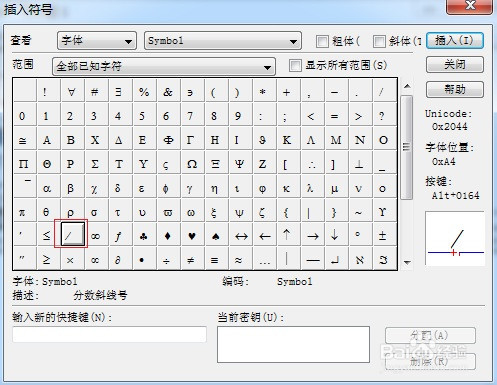This screenshot has width=497, height=385.
Task: Focus the new shortcut key input field
Action: [x=109, y=334]
